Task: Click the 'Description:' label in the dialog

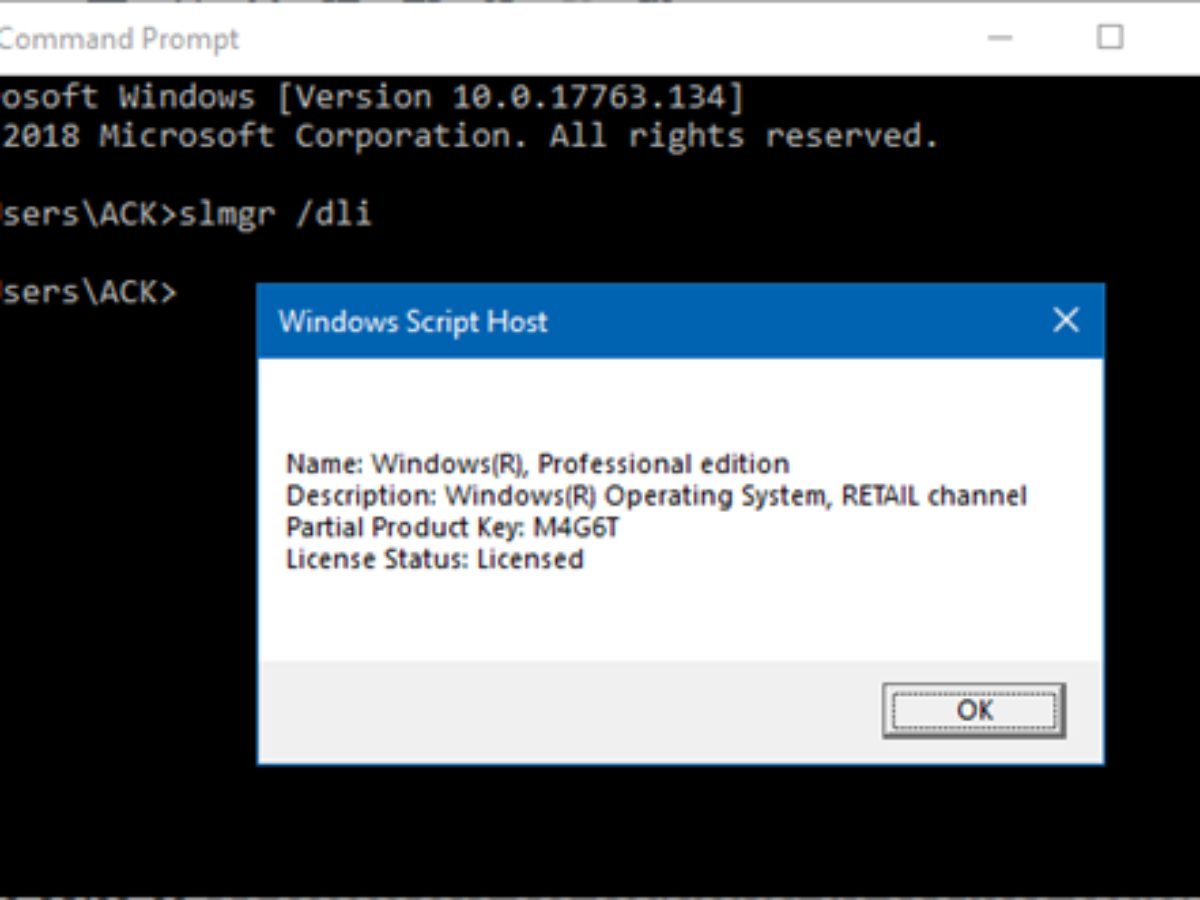Action: pos(361,496)
